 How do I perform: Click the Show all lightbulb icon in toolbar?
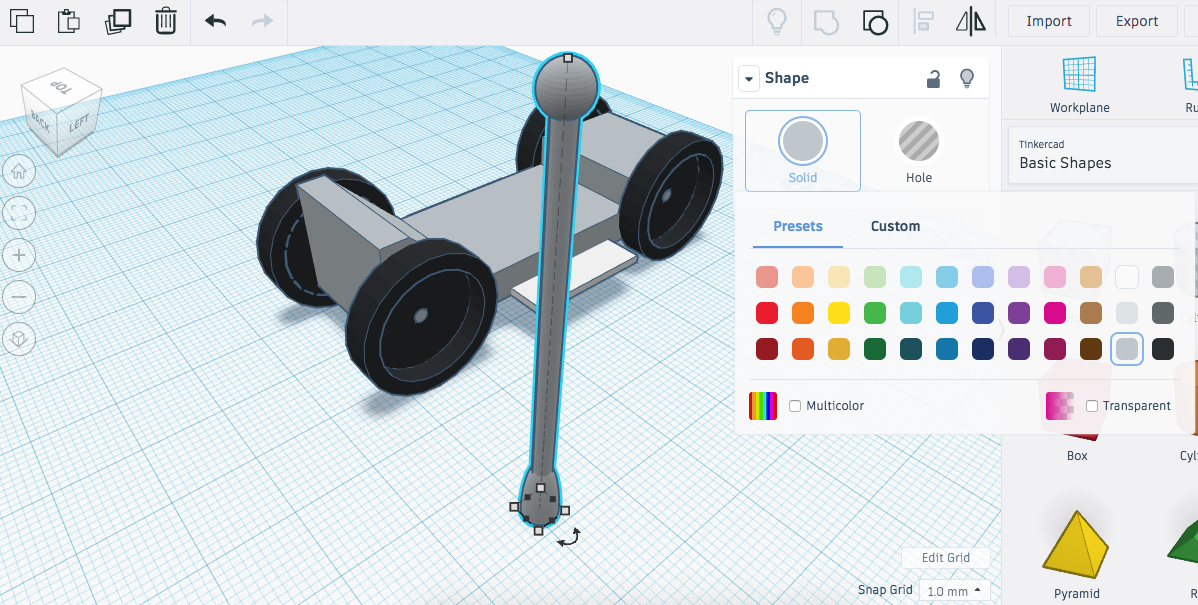pyautogui.click(x=777, y=21)
